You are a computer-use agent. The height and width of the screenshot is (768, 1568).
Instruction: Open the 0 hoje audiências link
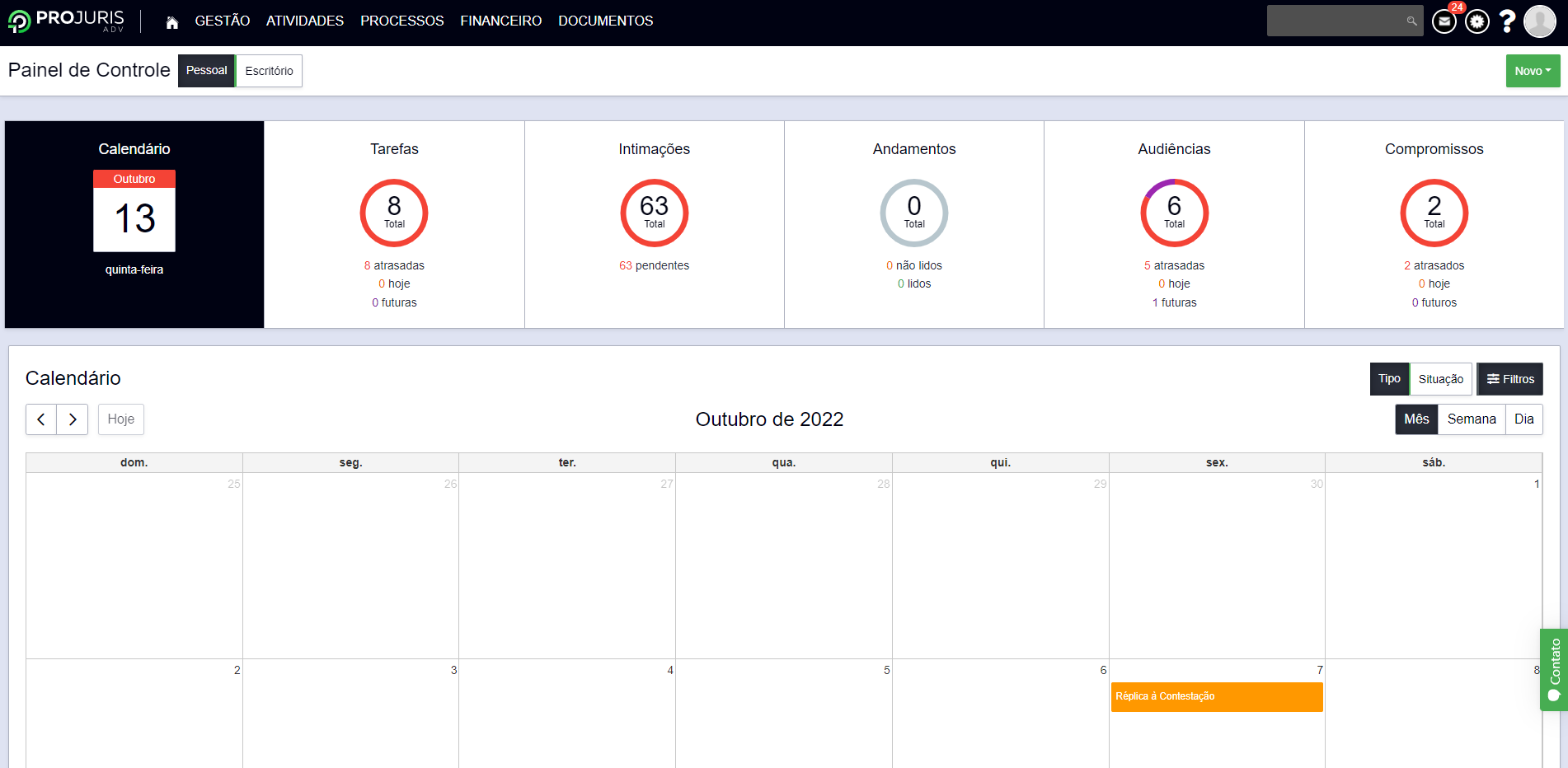(x=1175, y=283)
